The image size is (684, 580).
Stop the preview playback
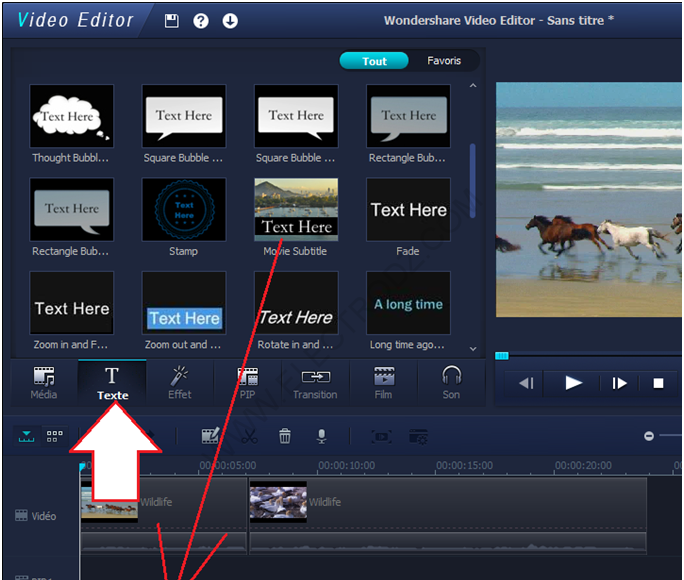click(658, 383)
